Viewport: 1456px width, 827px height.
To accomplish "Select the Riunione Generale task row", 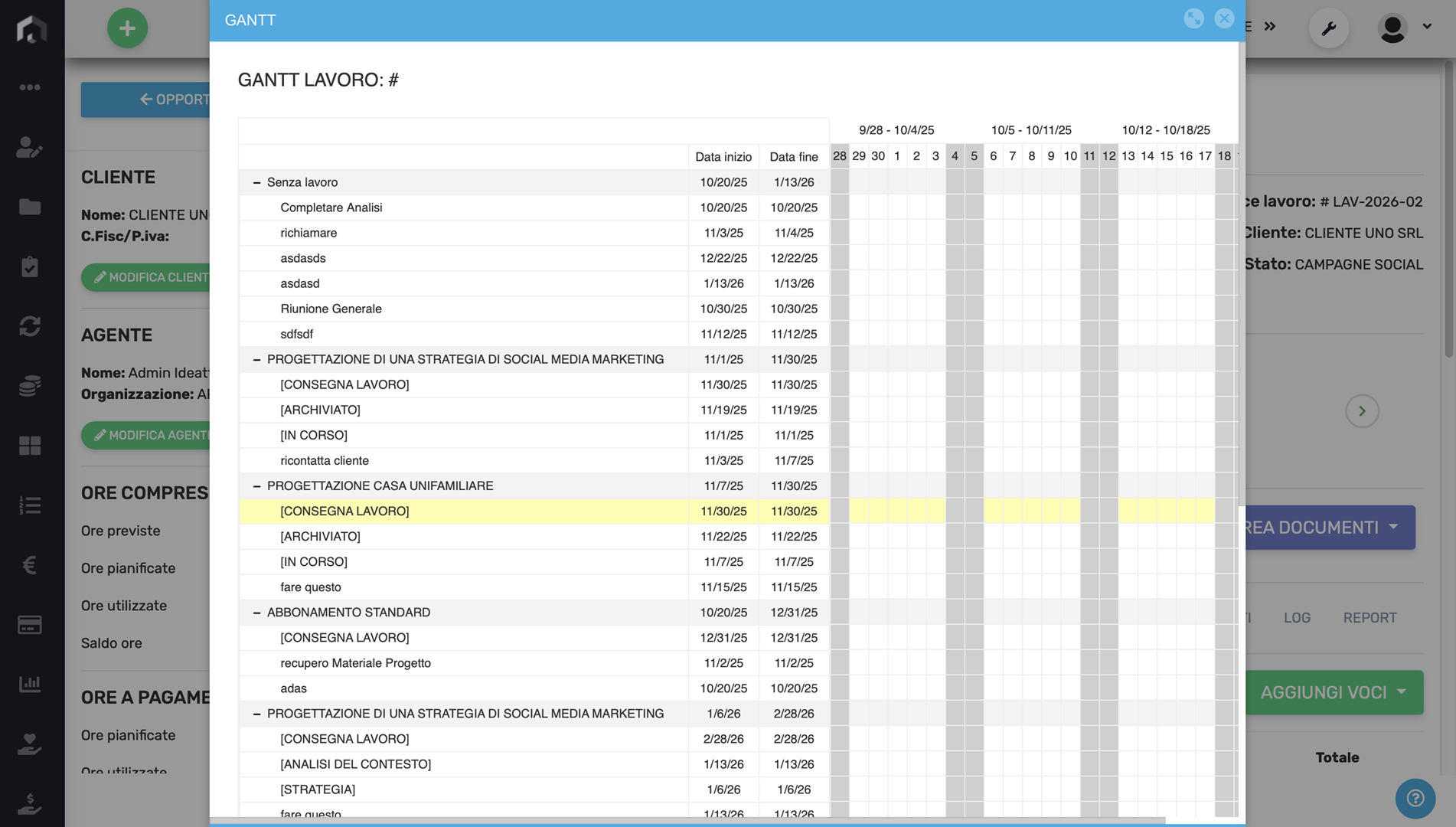I will tap(331, 309).
